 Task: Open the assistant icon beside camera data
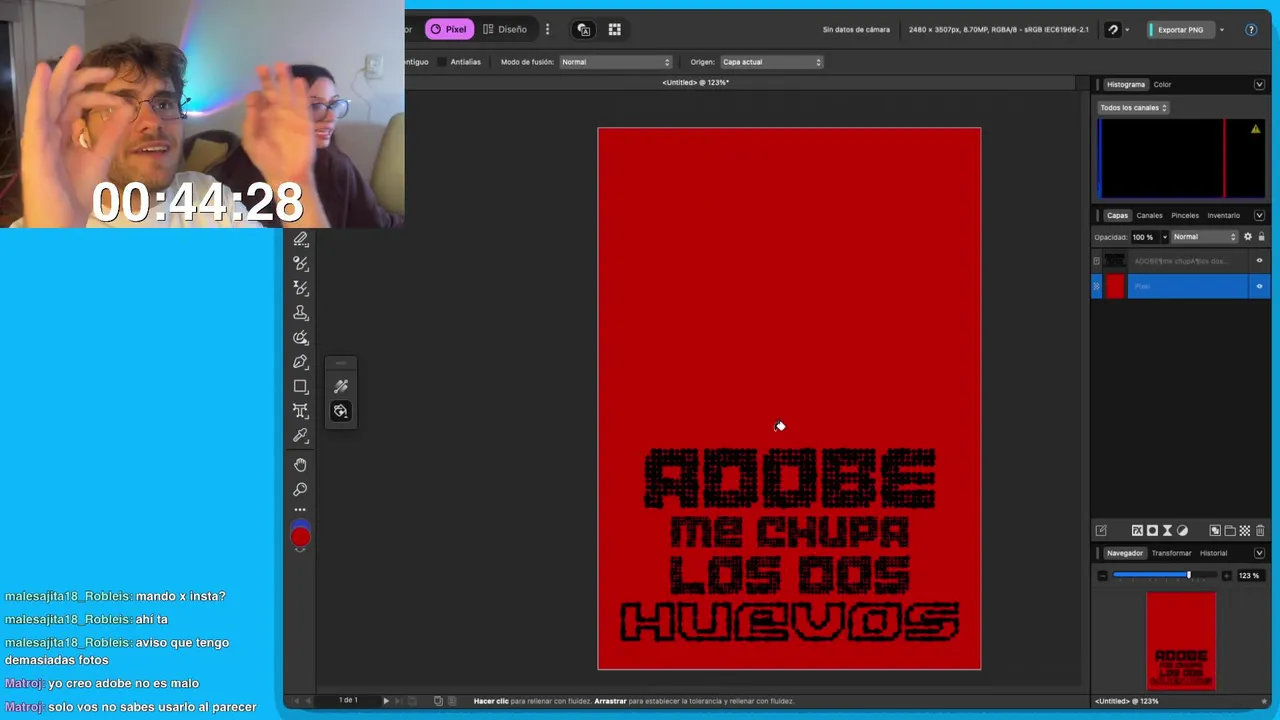click(1113, 29)
